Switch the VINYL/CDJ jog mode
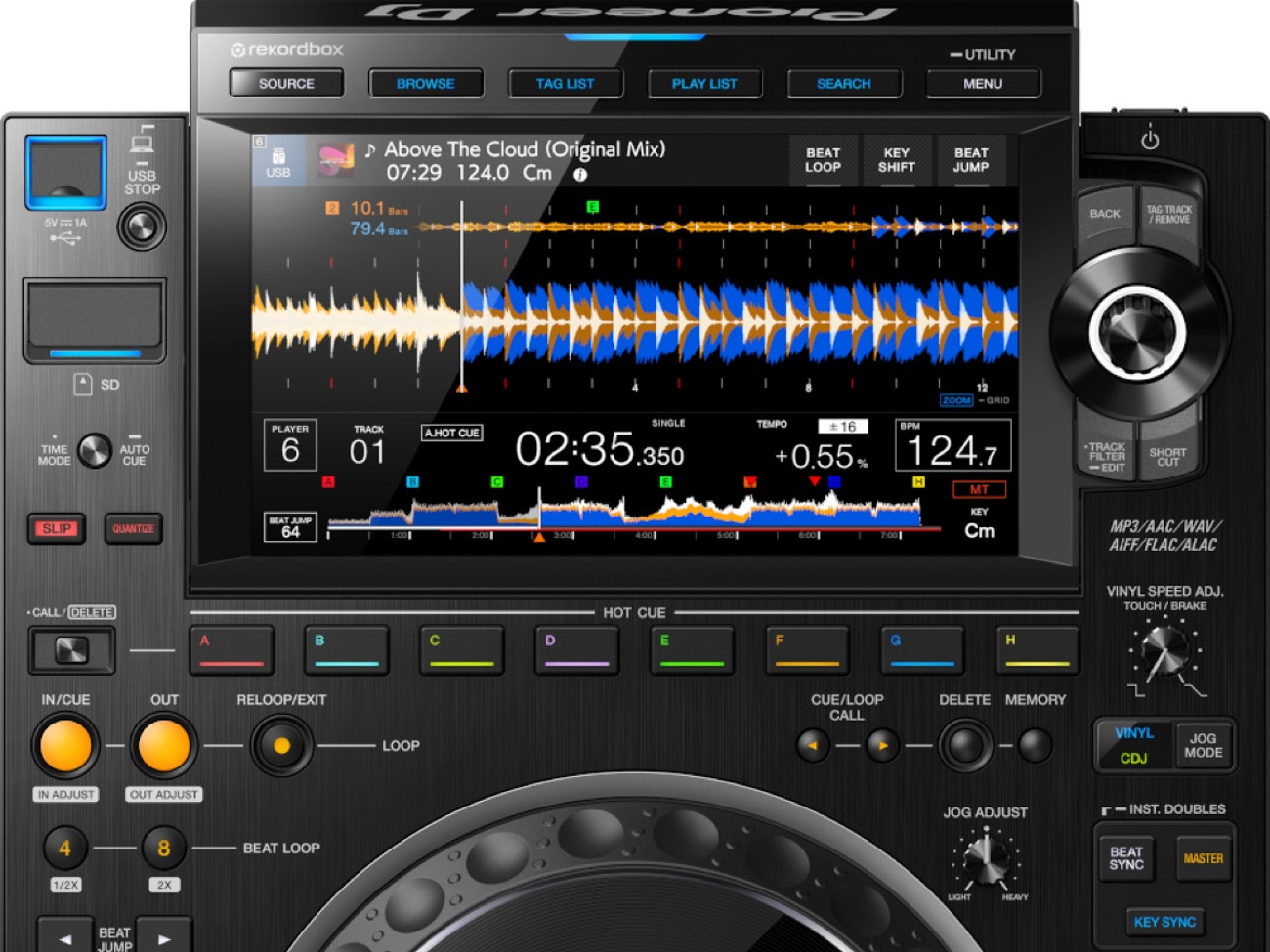 1134,745
